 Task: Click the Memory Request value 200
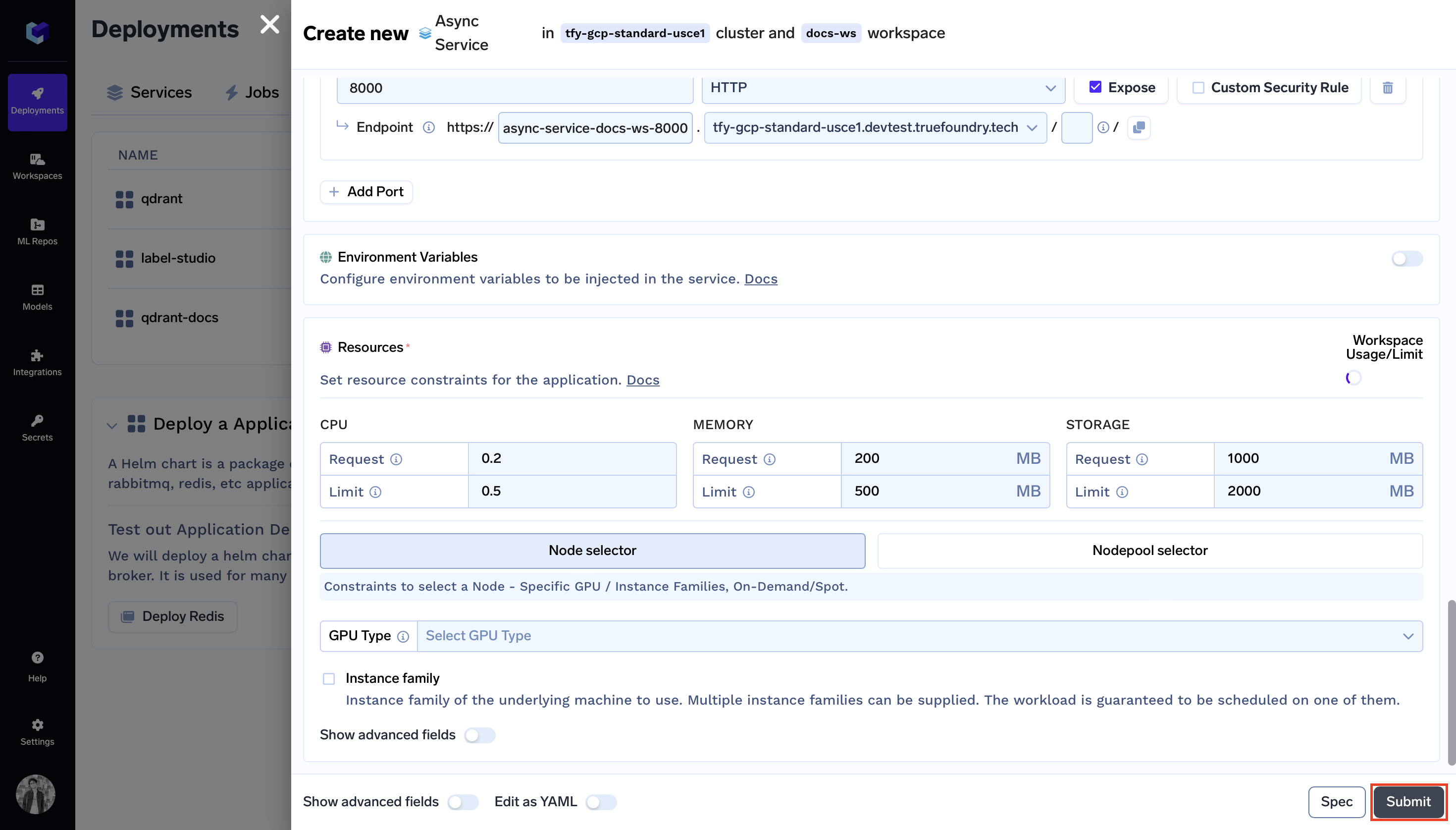click(945, 459)
